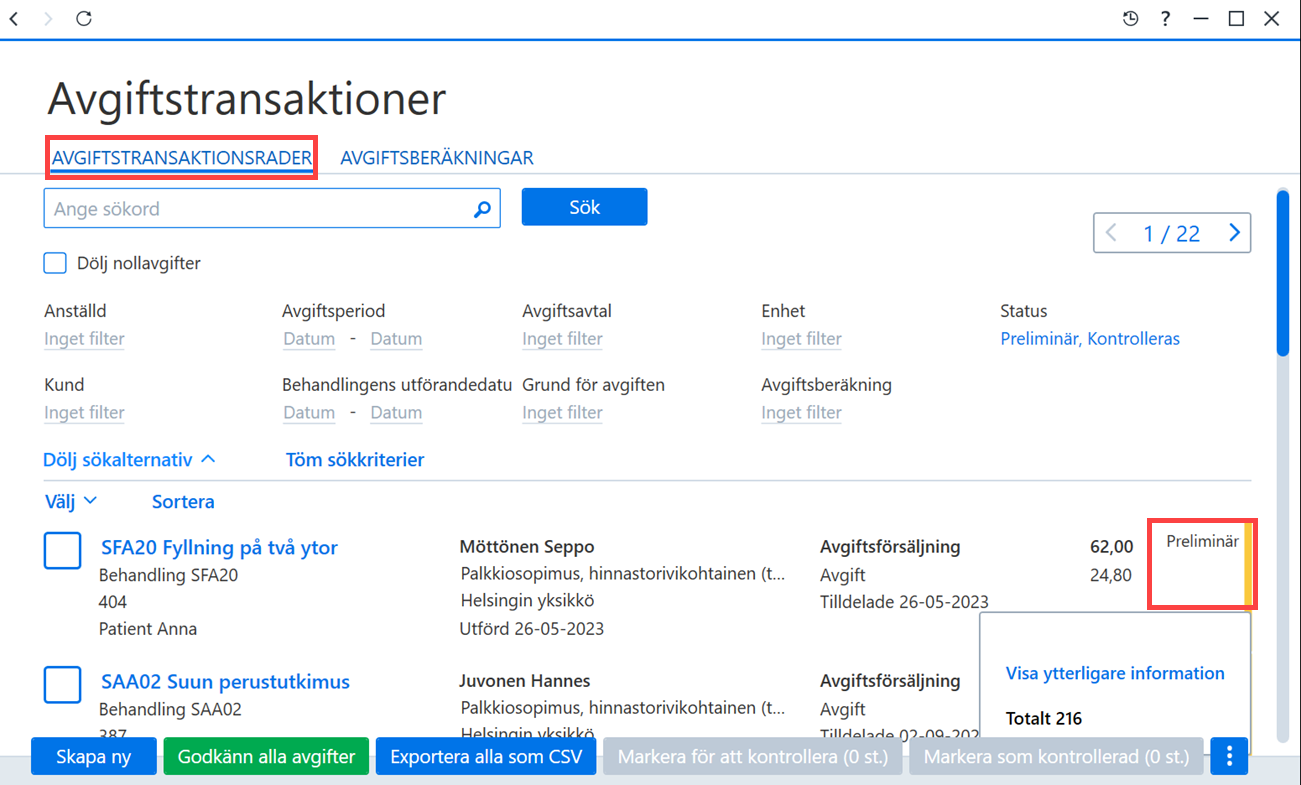Go to previous page arrow in pager
The image size is (1301, 785).
point(1112,233)
